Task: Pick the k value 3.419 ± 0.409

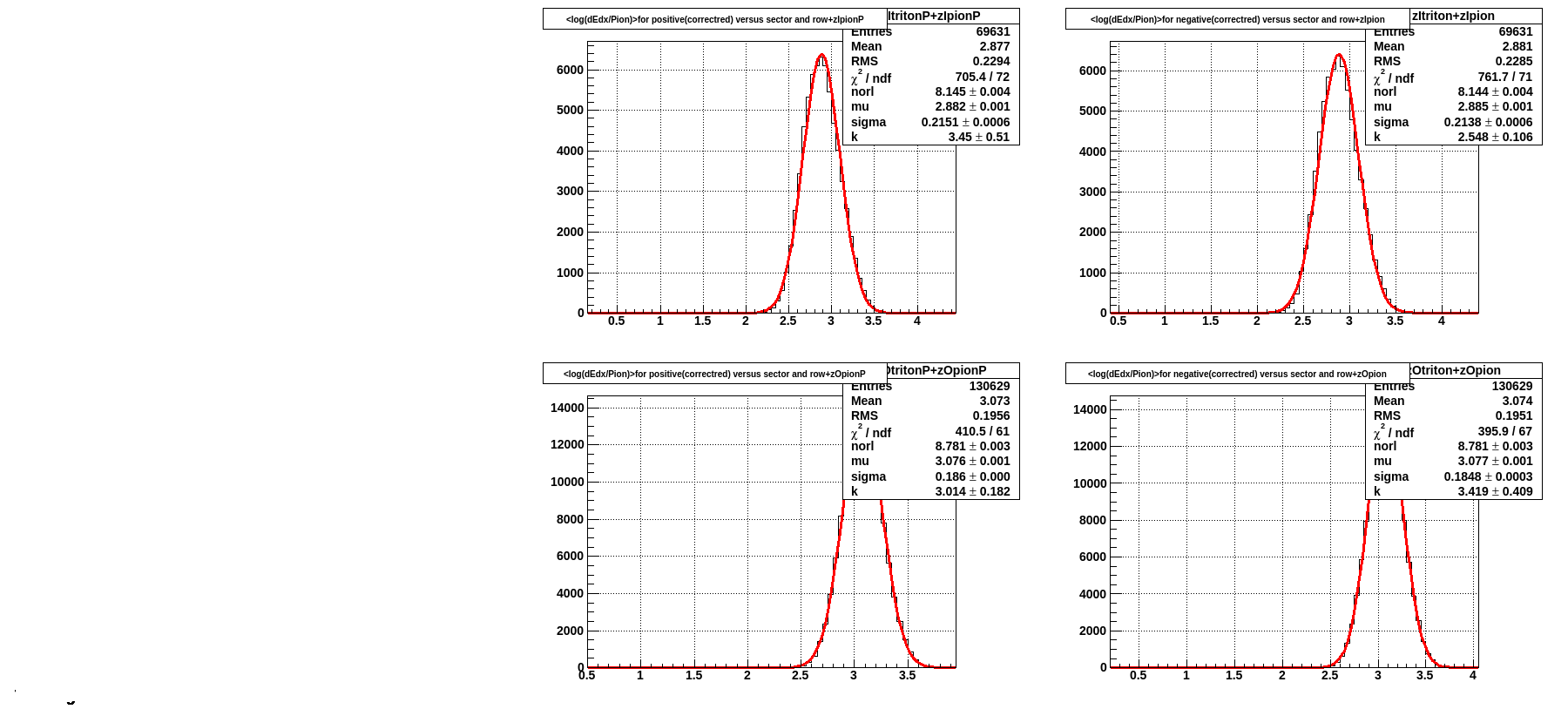Action: [1496, 491]
